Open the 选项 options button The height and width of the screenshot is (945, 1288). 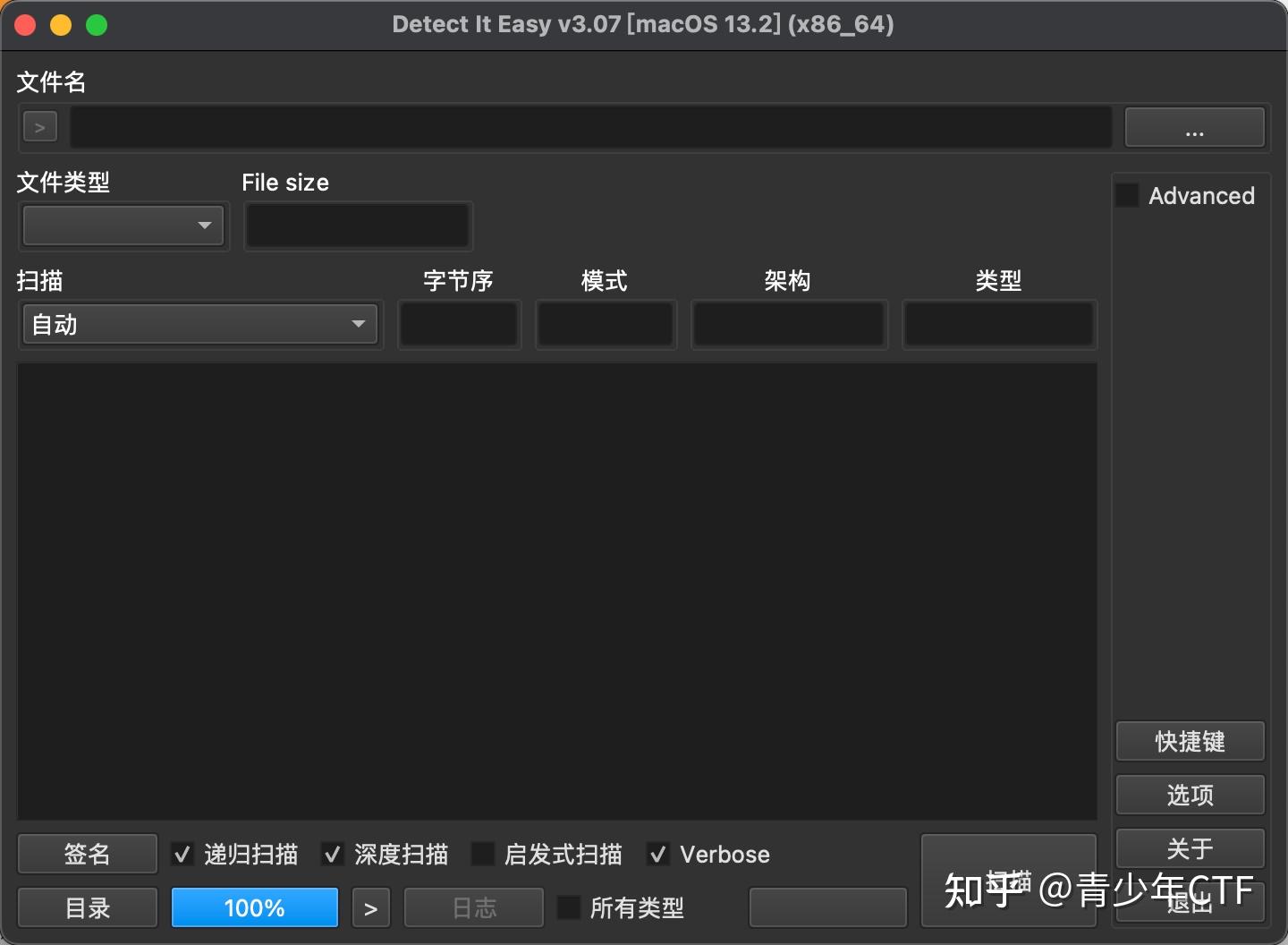tap(1190, 795)
